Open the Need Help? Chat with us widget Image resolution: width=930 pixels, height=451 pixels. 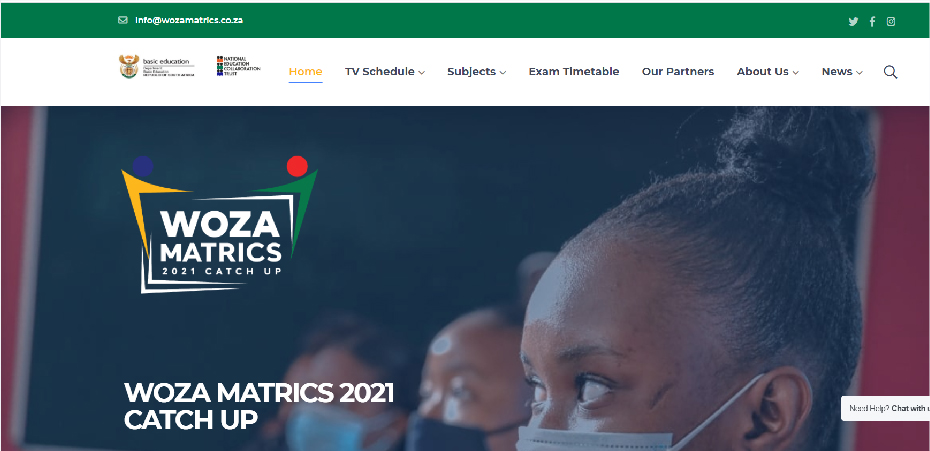(886, 408)
